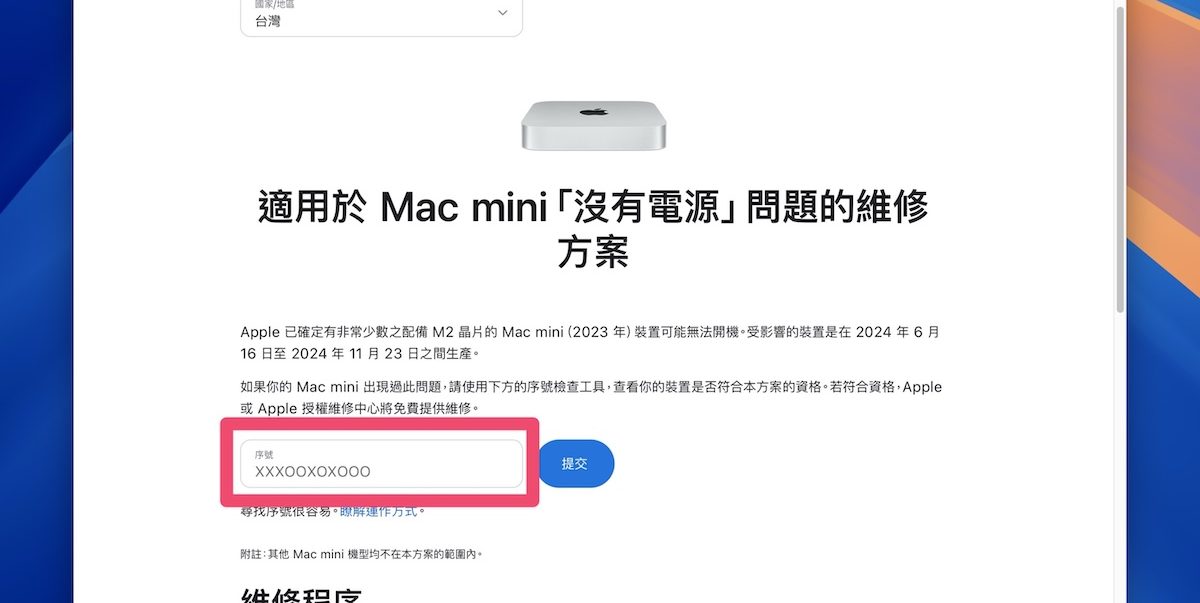The width and height of the screenshot is (1200, 603).
Task: Click the XXXOOXOXOOO placeholder text
Action: click(x=313, y=472)
